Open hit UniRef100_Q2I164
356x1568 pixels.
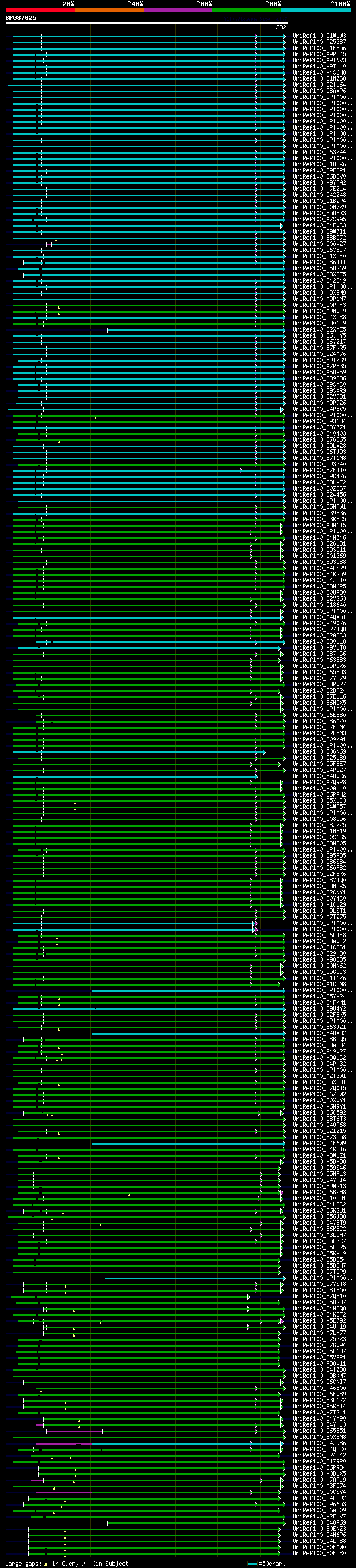319,85
